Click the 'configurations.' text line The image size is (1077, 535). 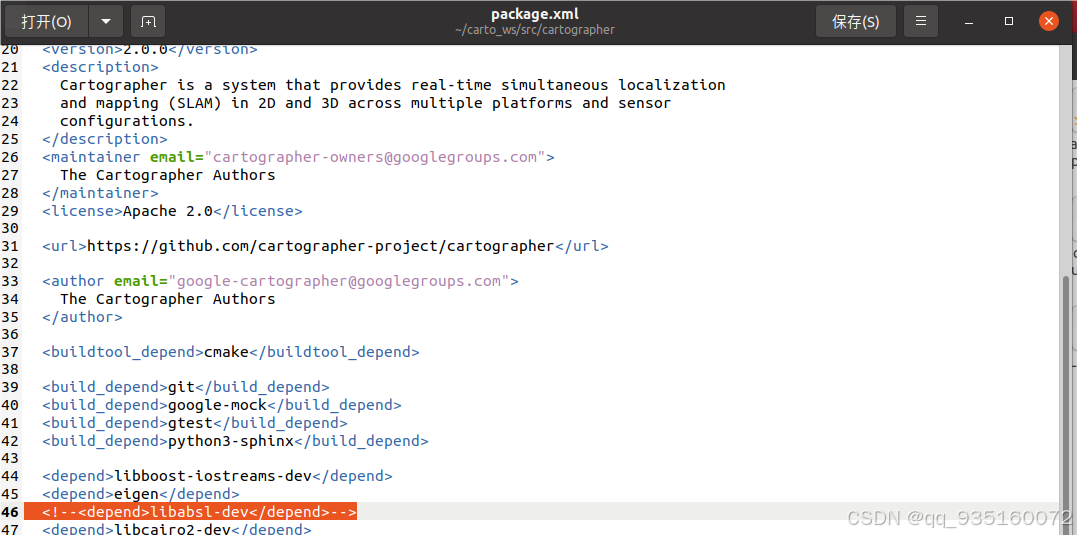[x=127, y=120]
